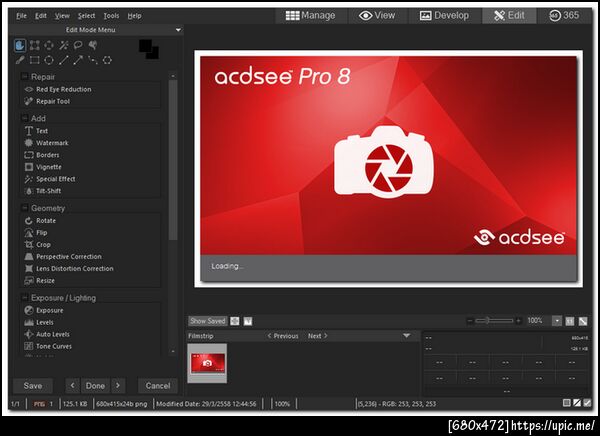Viewport: 600px width, 436px height.
Task: Select the paint Brush drawing tool
Action: (20, 60)
